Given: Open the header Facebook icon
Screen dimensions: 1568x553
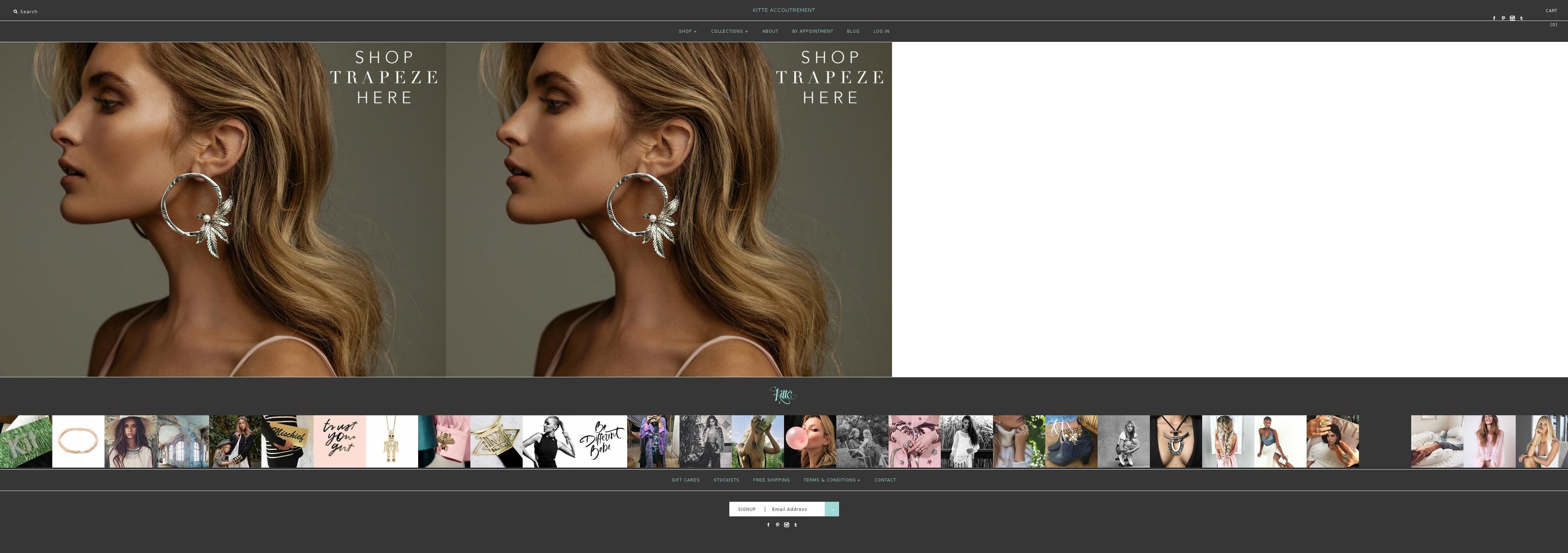Looking at the screenshot, I should 1494,18.
